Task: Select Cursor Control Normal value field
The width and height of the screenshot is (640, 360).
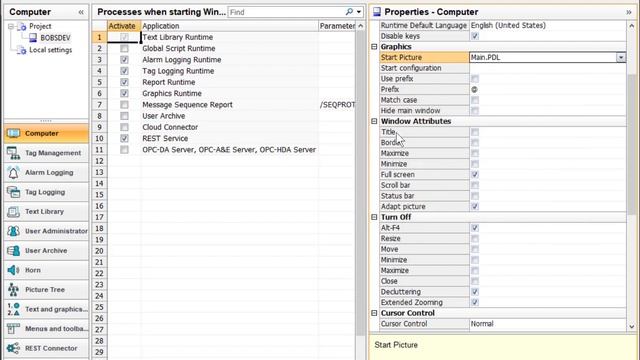Action: pos(547,324)
